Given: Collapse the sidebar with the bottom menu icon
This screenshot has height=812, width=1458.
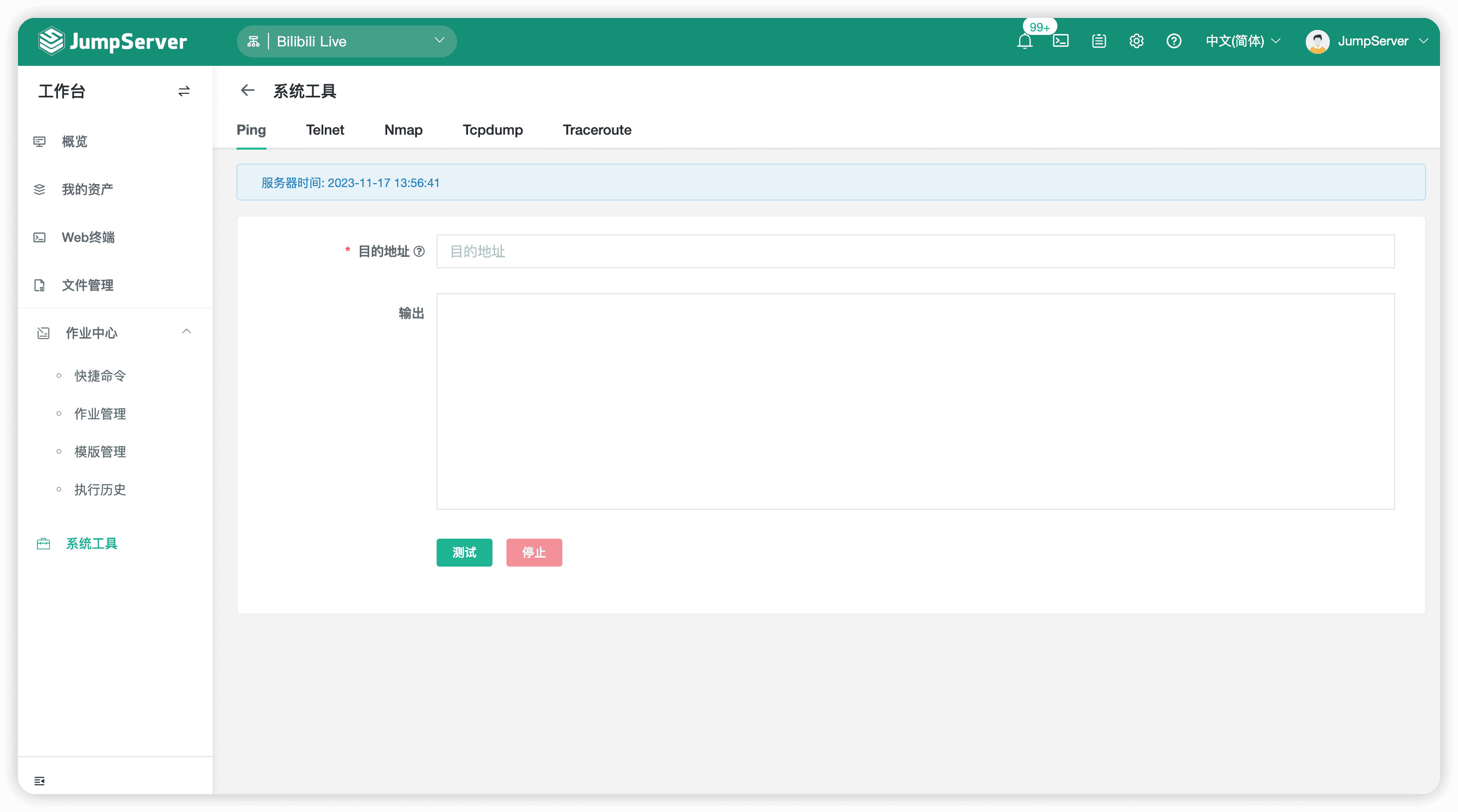Looking at the screenshot, I should coord(39,781).
